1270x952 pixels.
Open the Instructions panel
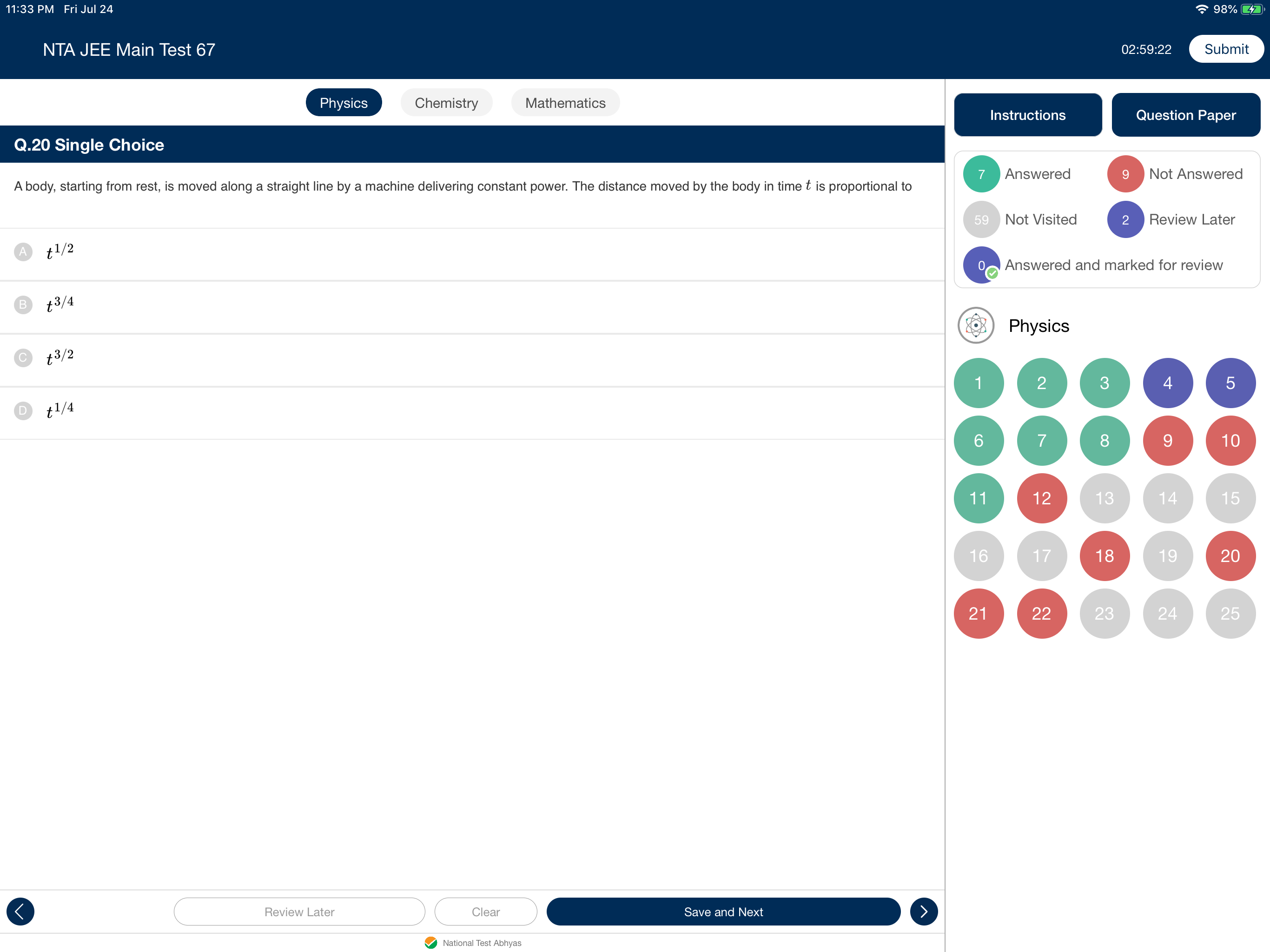pyautogui.click(x=1027, y=115)
